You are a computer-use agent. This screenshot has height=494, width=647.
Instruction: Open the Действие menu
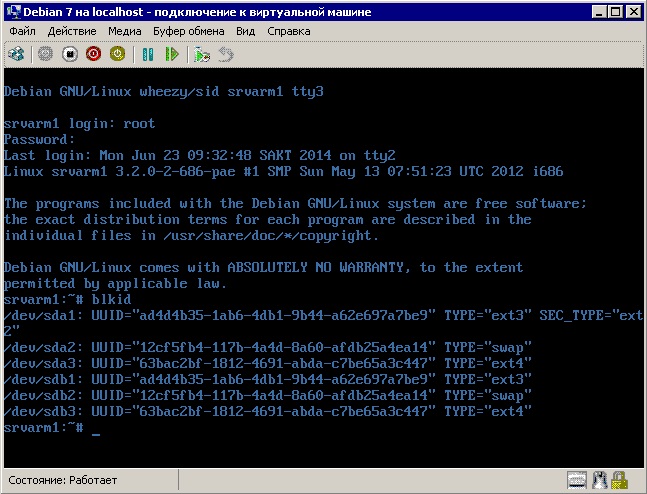tap(72, 31)
